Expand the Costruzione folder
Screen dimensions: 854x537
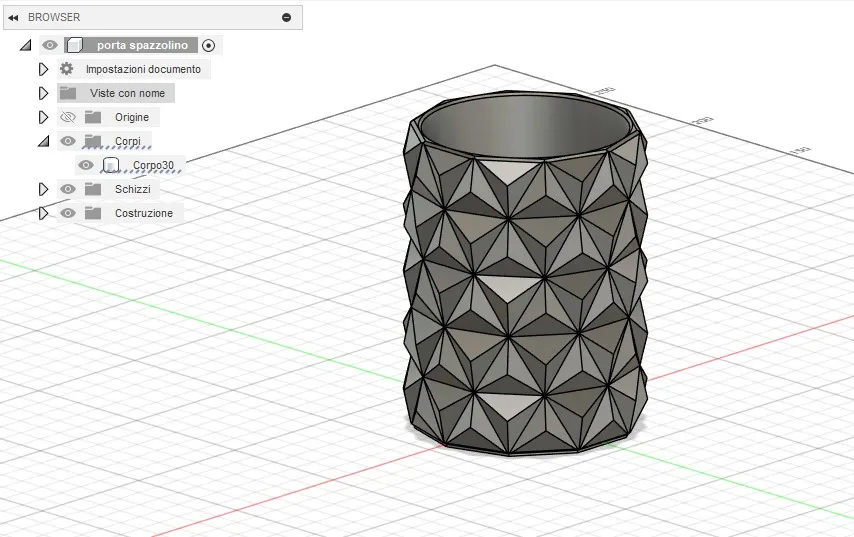(x=44, y=213)
